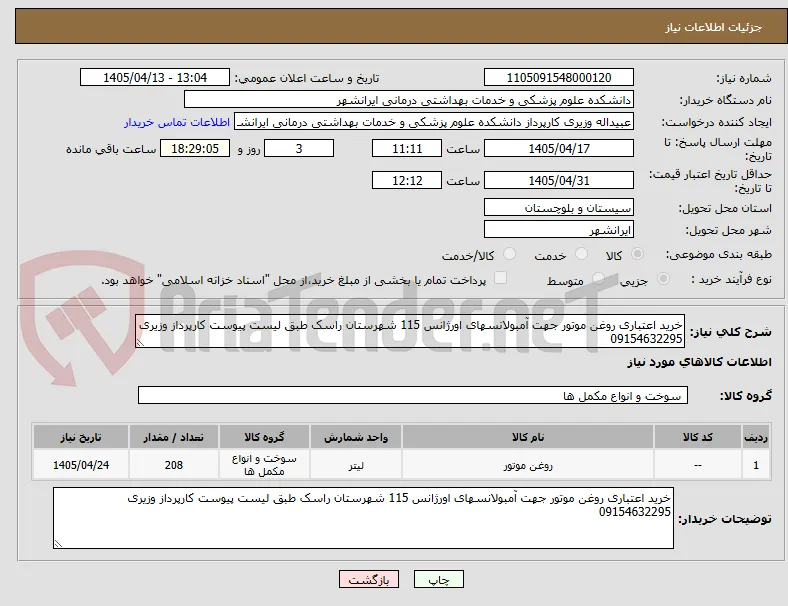Screen dimensions: 788x606
Task: Click the جزئیات اطلاعات نیاز page header
Action: [x=714, y=27]
